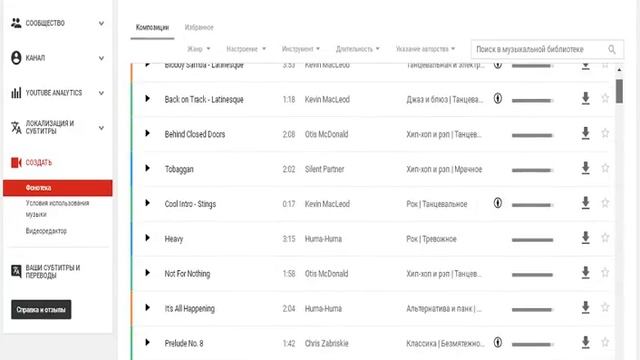Download the Heavy track
This screenshot has width=640, height=360.
pyautogui.click(x=585, y=238)
